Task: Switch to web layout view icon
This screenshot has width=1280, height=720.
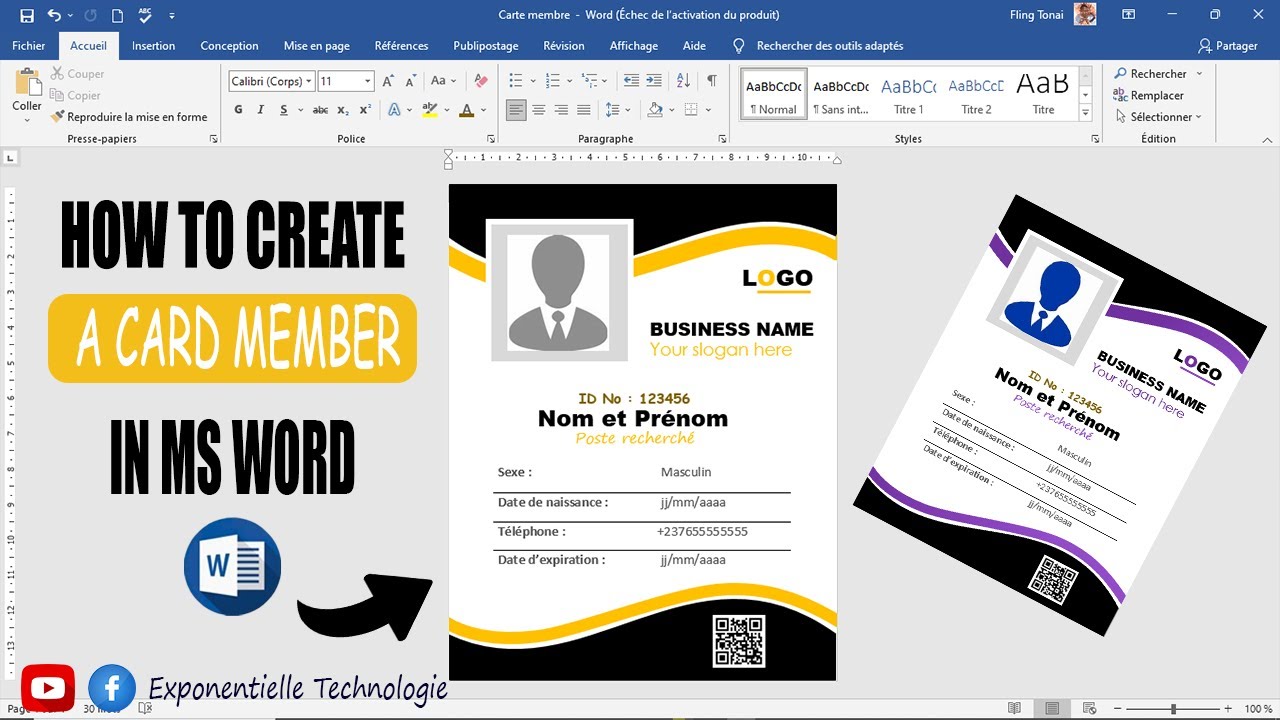Action: 1088,708
